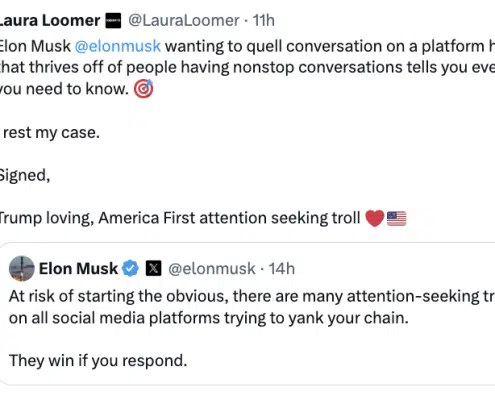Open Laura Loomer's profile from display name
The height and width of the screenshot is (400, 495).
tap(50, 21)
